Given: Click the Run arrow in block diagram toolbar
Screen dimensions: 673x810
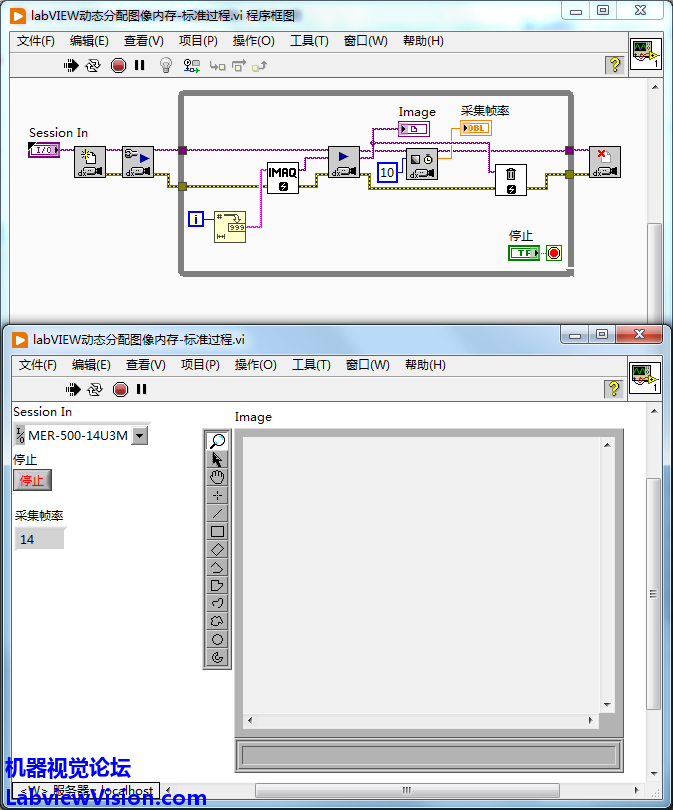Looking at the screenshot, I should point(71,65).
